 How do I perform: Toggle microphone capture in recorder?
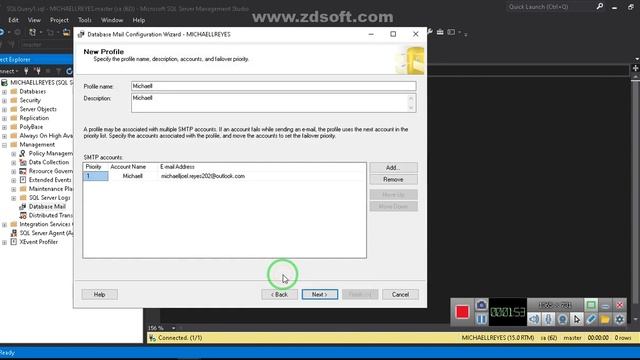(549, 319)
